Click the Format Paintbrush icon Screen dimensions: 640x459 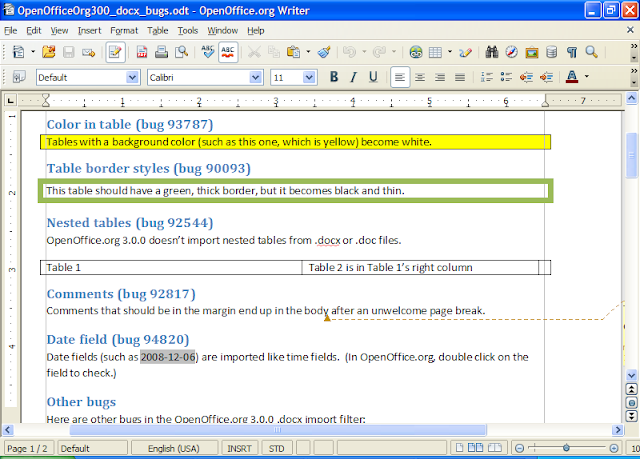pyautogui.click(x=323, y=52)
